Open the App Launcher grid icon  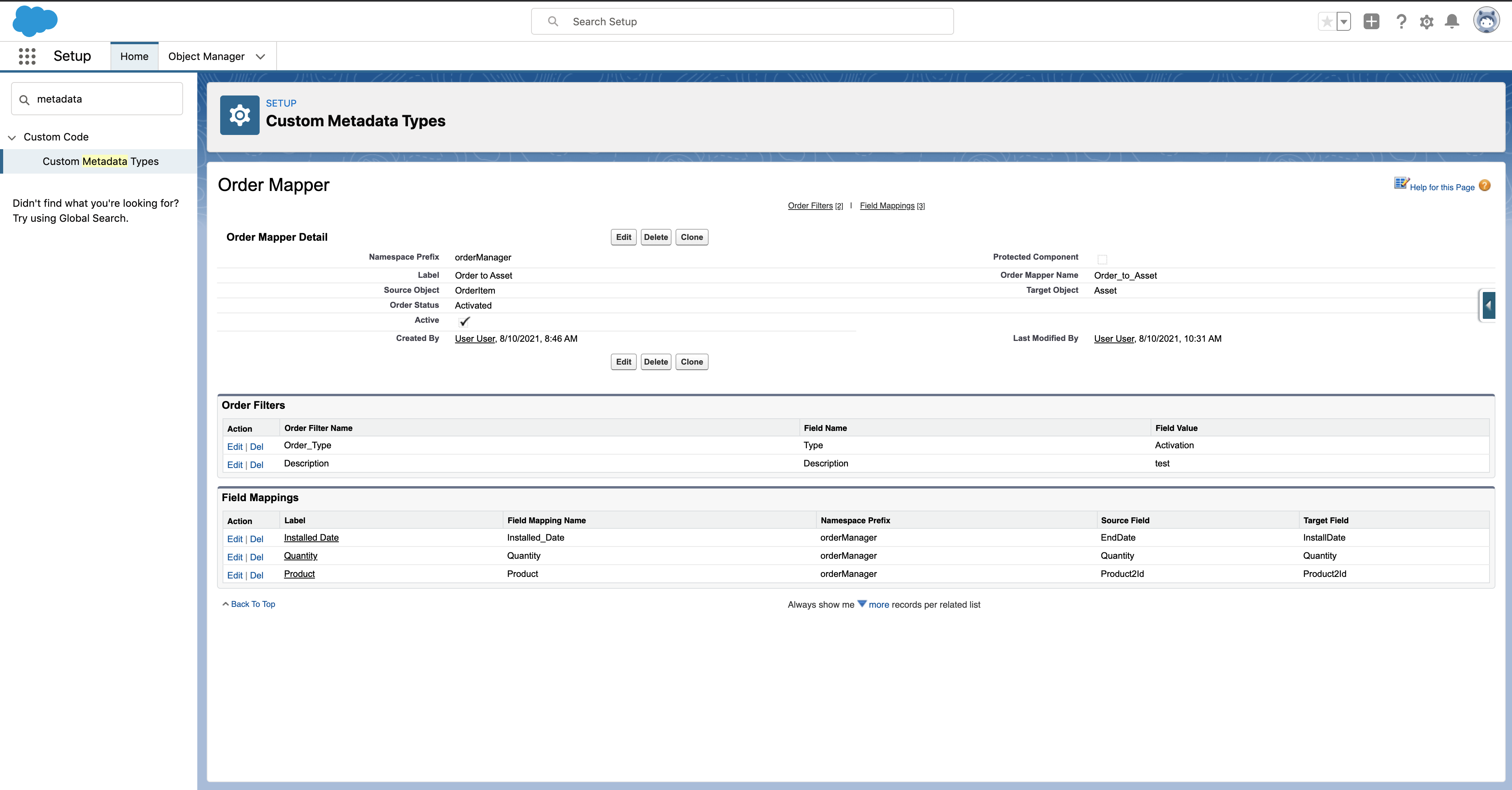[27, 56]
